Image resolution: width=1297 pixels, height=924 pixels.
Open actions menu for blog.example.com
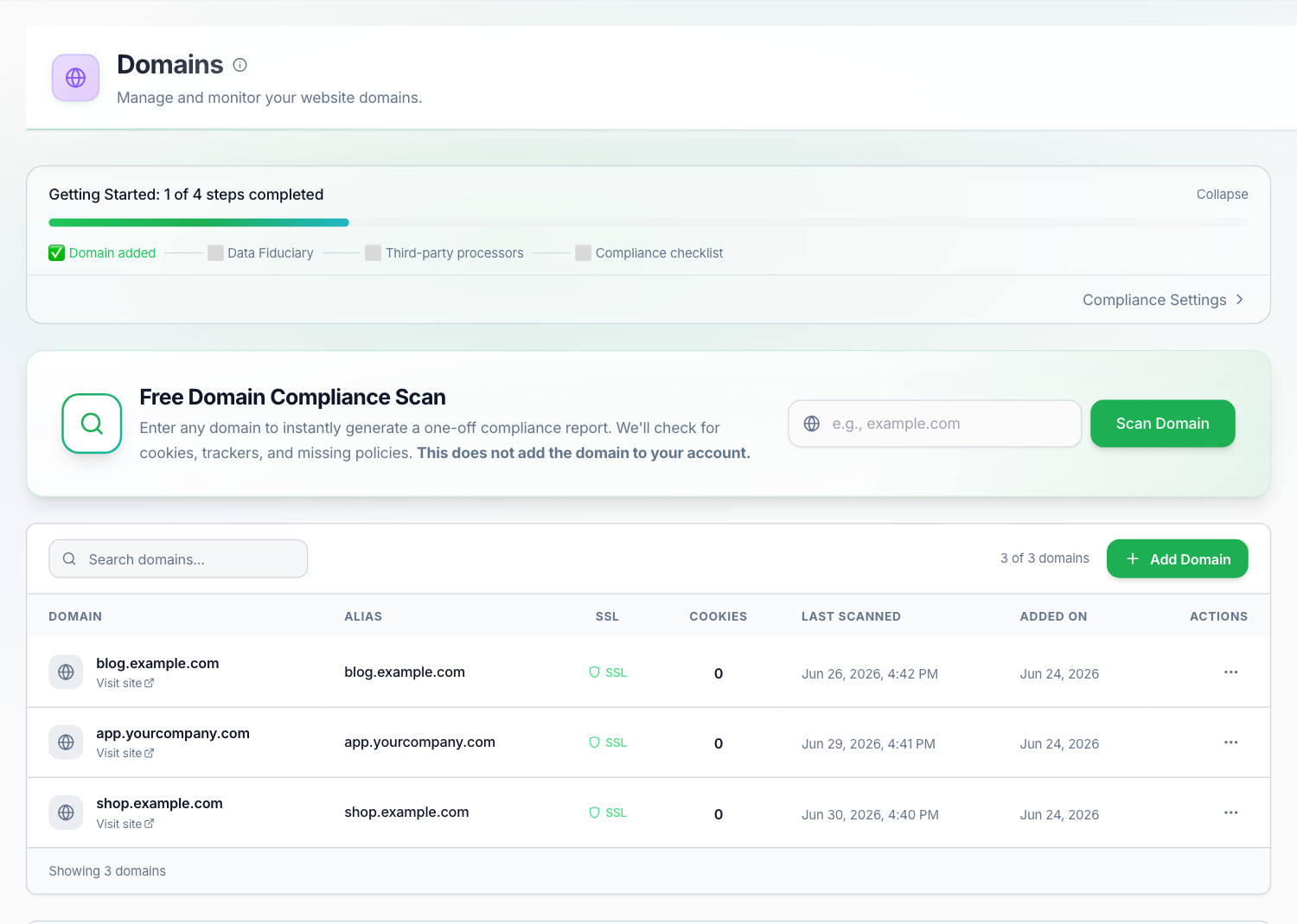click(1231, 672)
